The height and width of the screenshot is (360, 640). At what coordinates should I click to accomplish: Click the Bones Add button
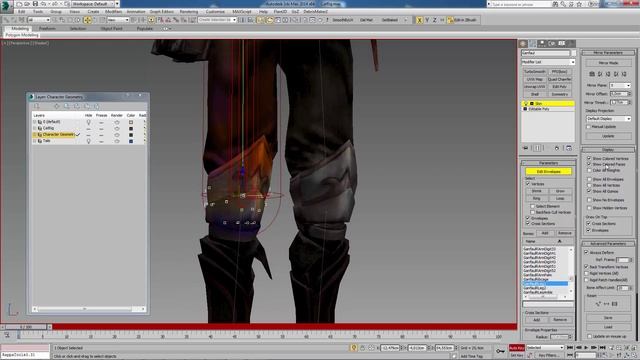544,233
